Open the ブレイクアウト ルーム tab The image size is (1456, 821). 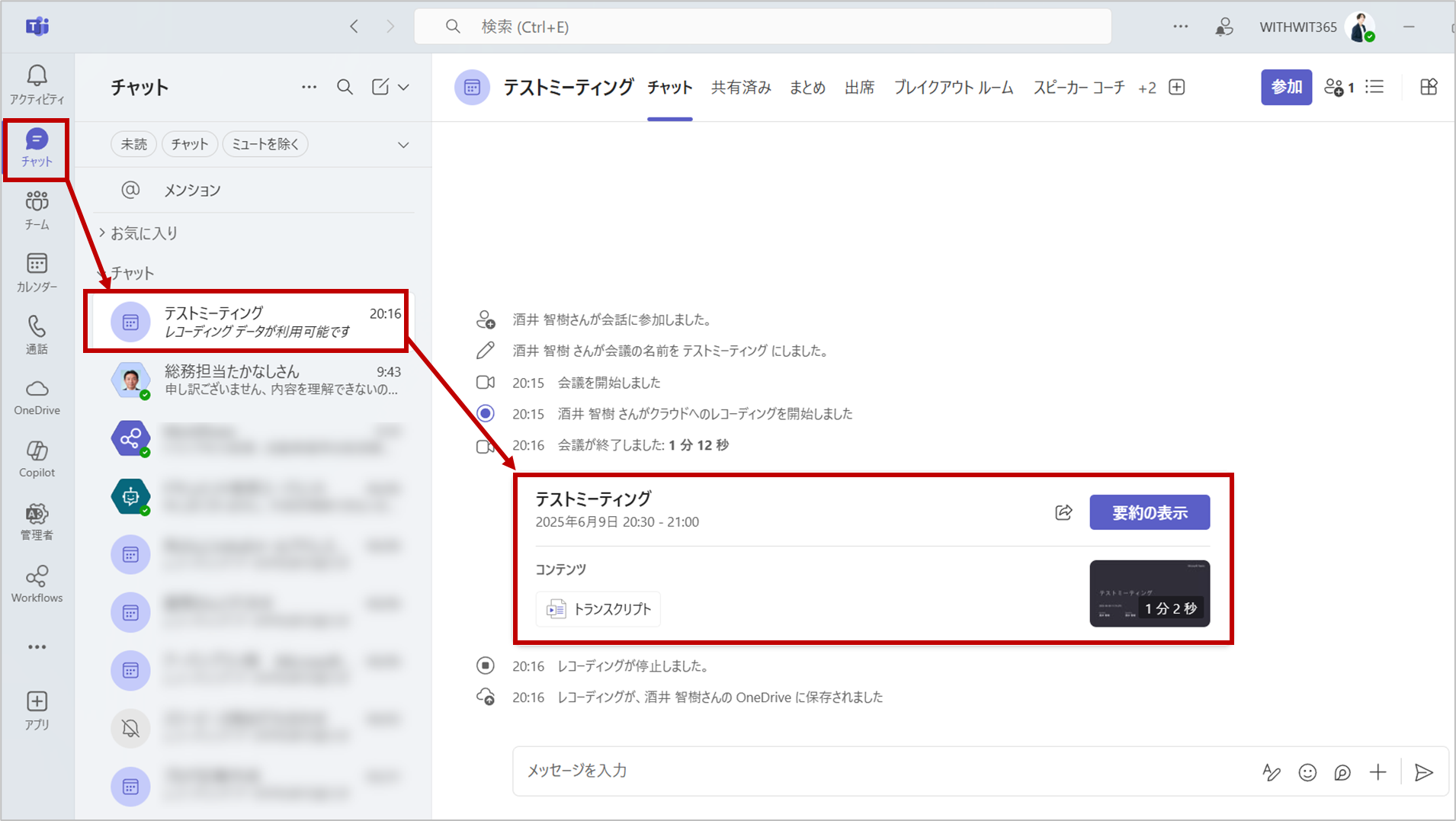pyautogui.click(x=953, y=87)
